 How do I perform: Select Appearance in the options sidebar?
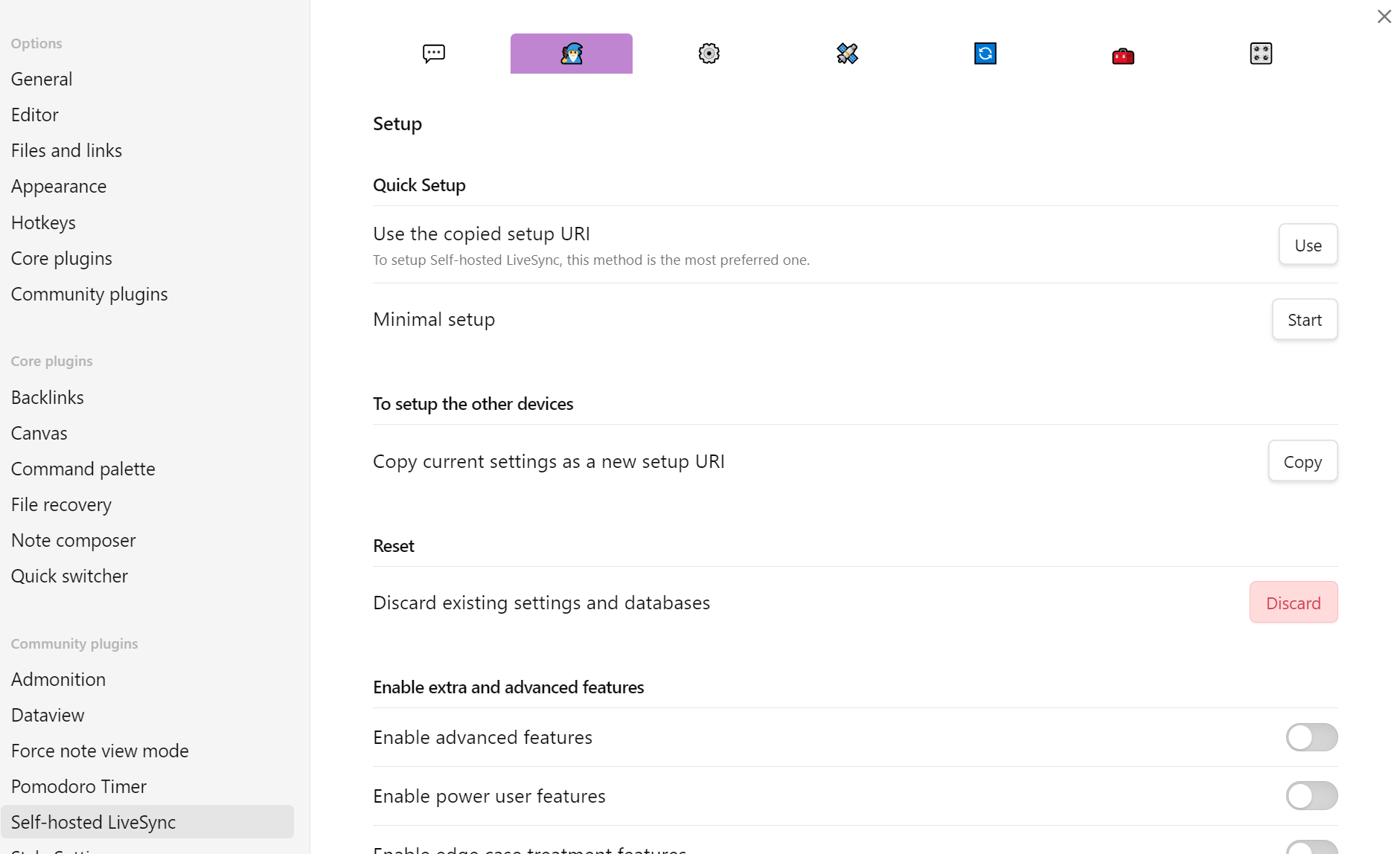point(59,187)
